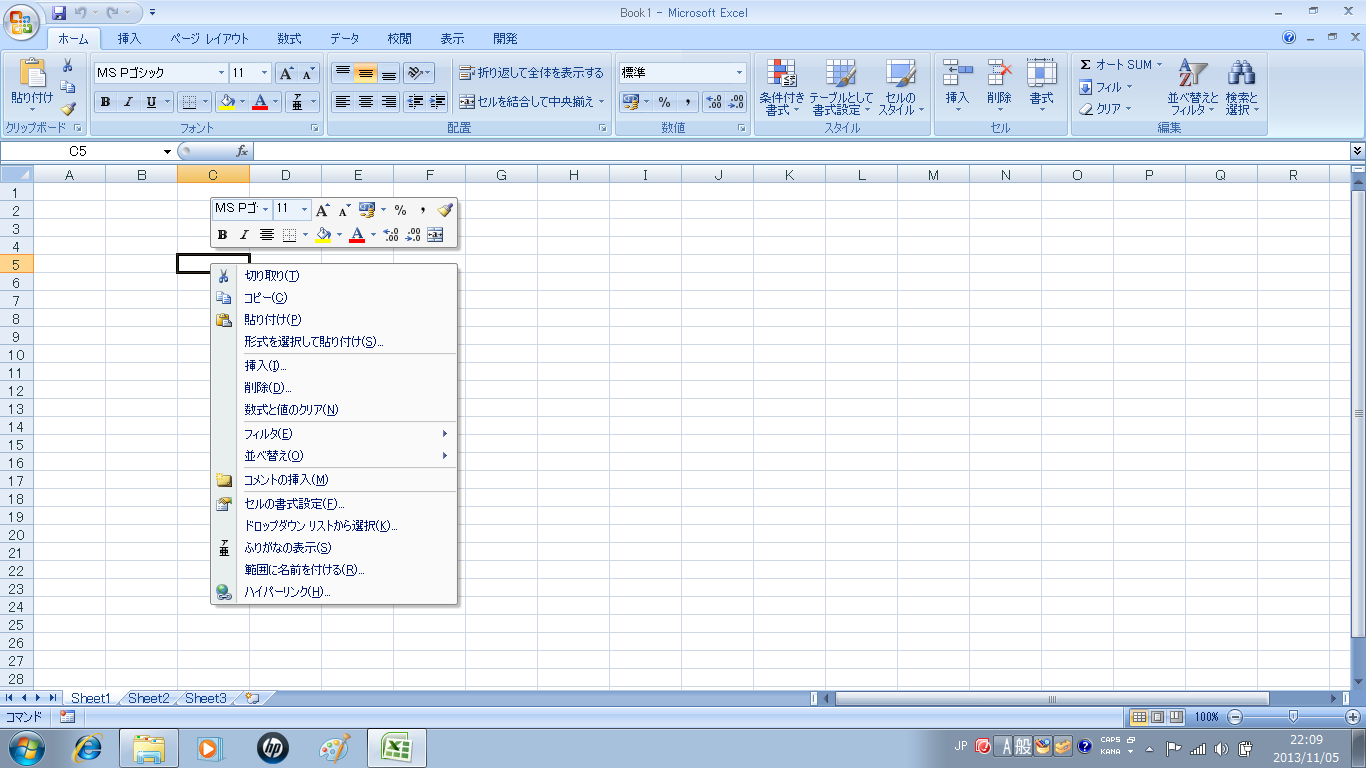Click the formula bar input field

coord(800,151)
